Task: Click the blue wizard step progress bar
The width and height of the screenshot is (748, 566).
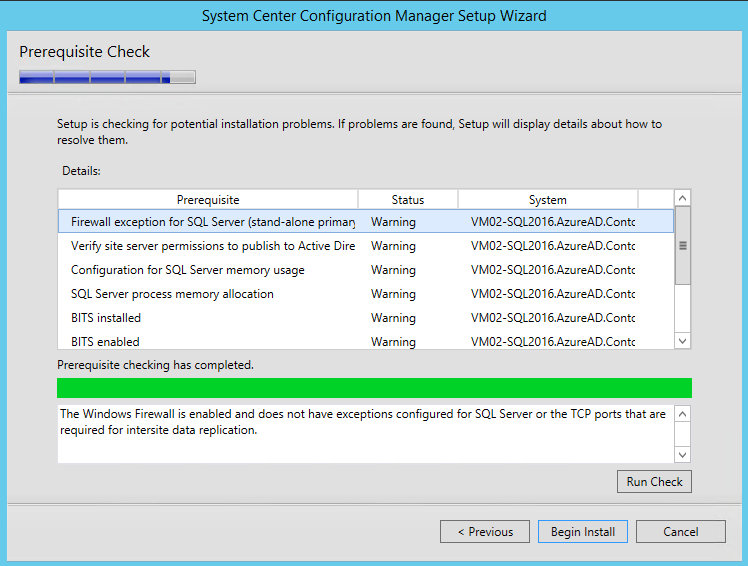Action: (107, 77)
